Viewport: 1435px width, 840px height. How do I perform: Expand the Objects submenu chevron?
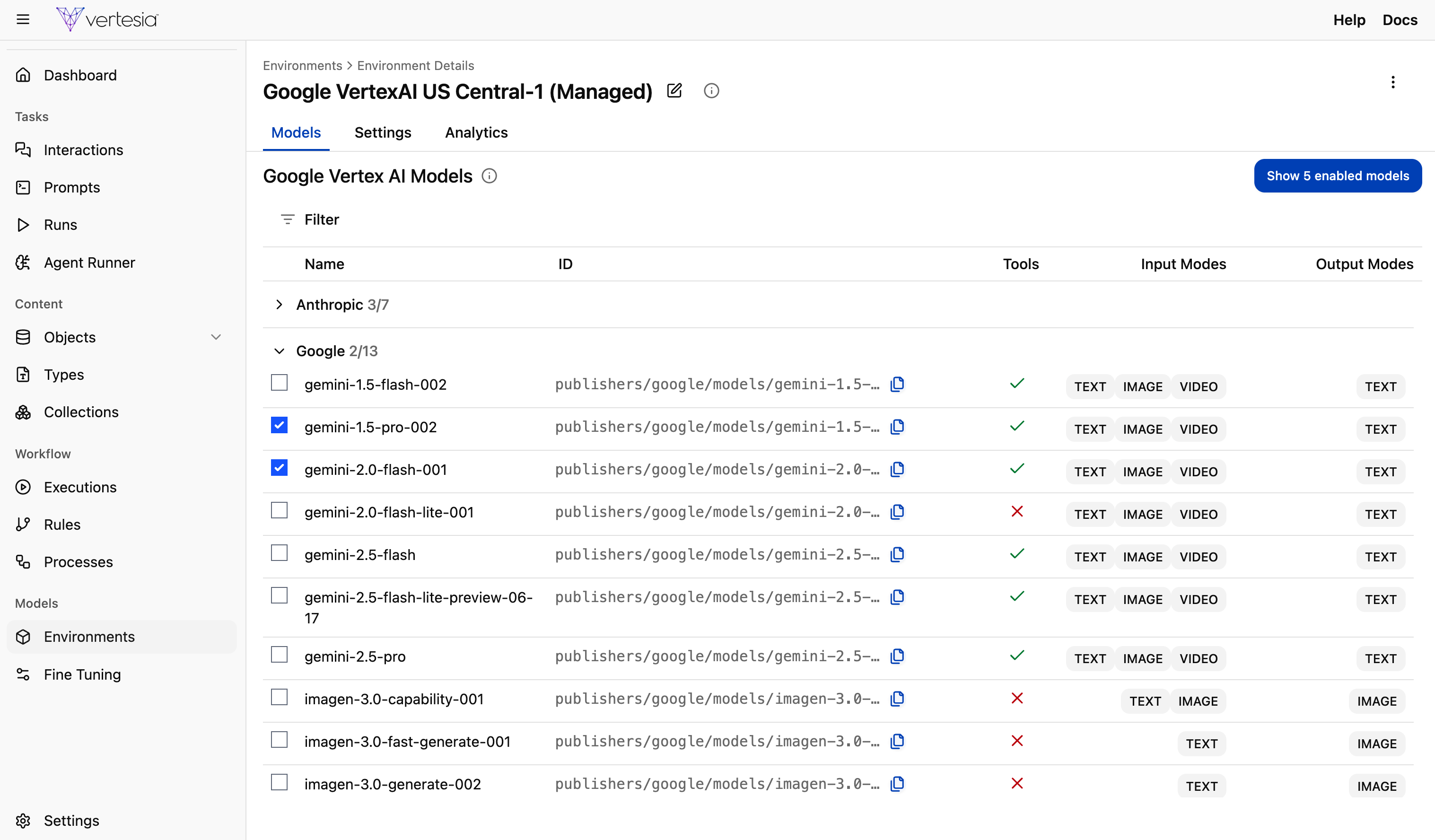point(216,337)
